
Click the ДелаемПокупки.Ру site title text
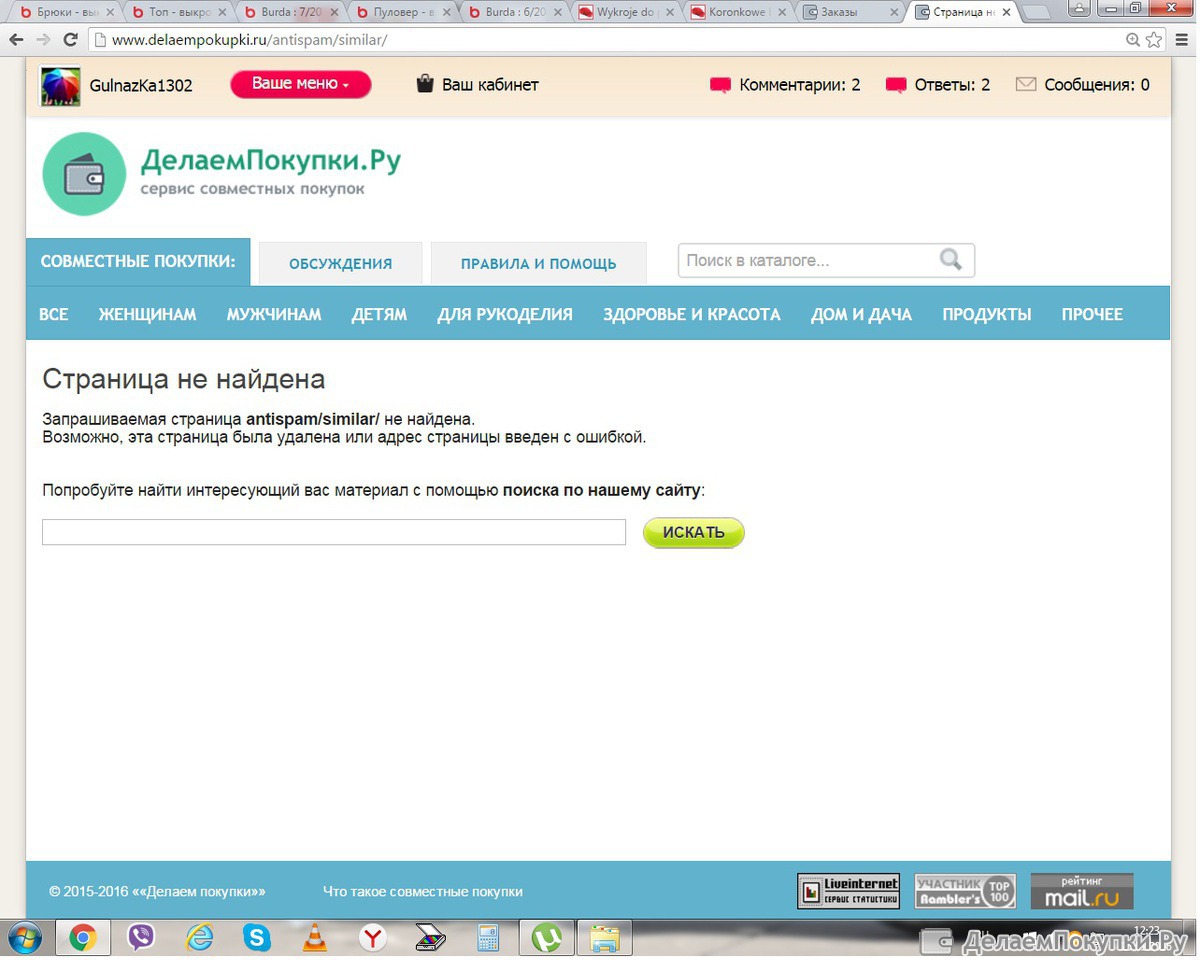pyautogui.click(x=270, y=160)
